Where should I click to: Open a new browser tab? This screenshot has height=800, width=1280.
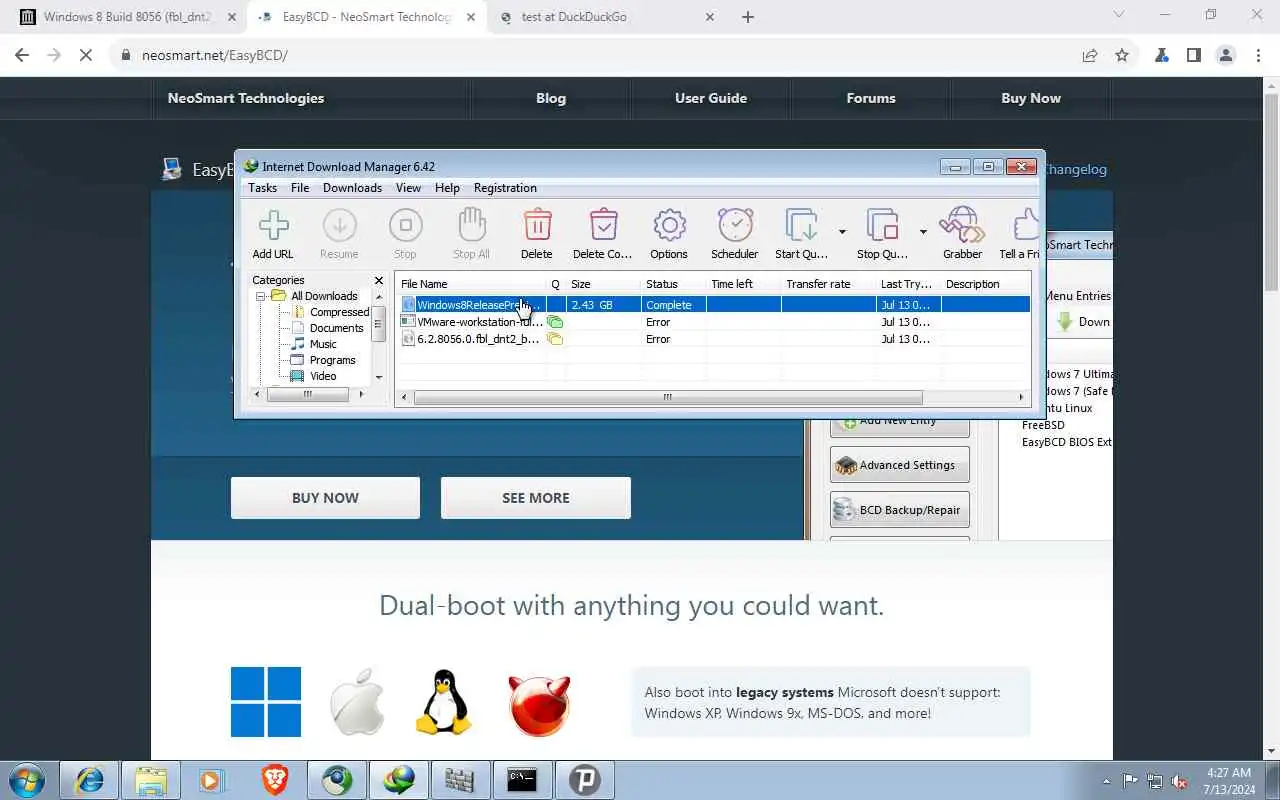click(748, 17)
